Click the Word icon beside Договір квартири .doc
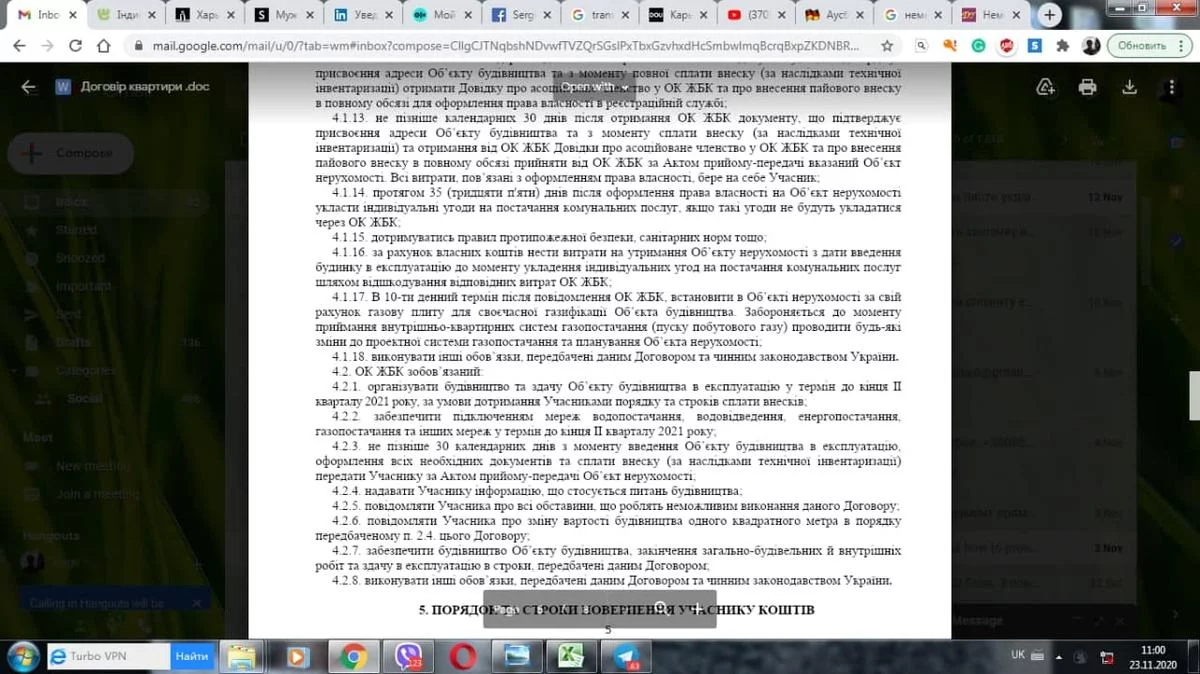1200x674 pixels. coord(63,87)
